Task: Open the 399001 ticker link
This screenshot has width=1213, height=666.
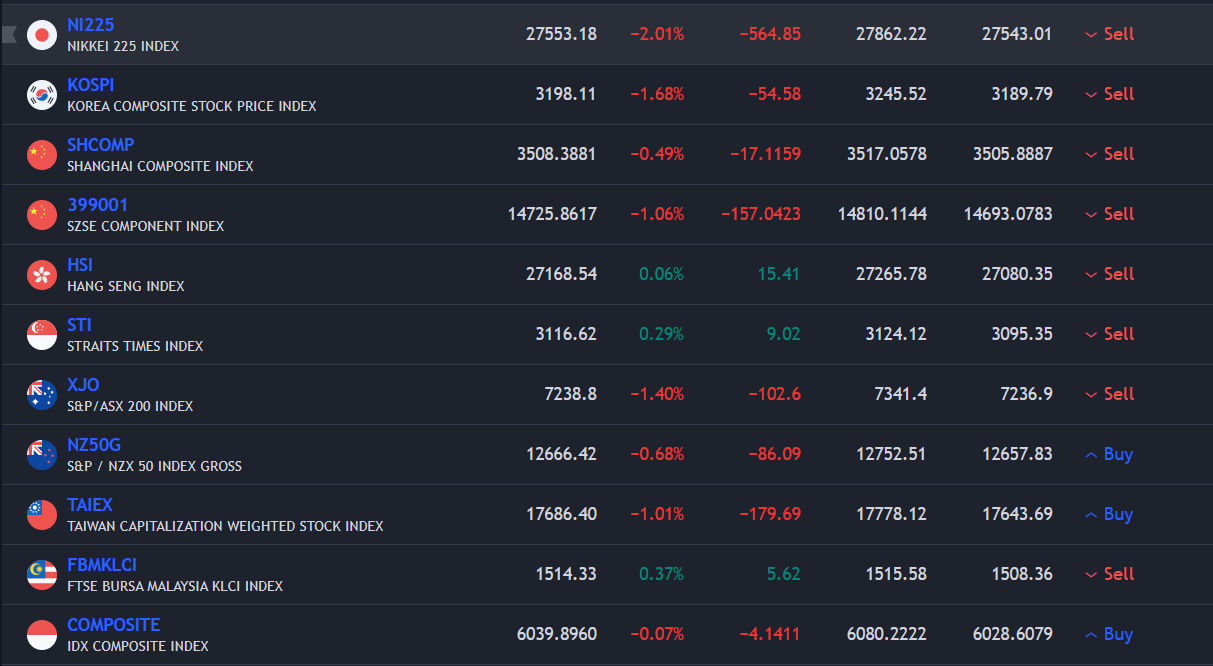Action: pos(98,205)
